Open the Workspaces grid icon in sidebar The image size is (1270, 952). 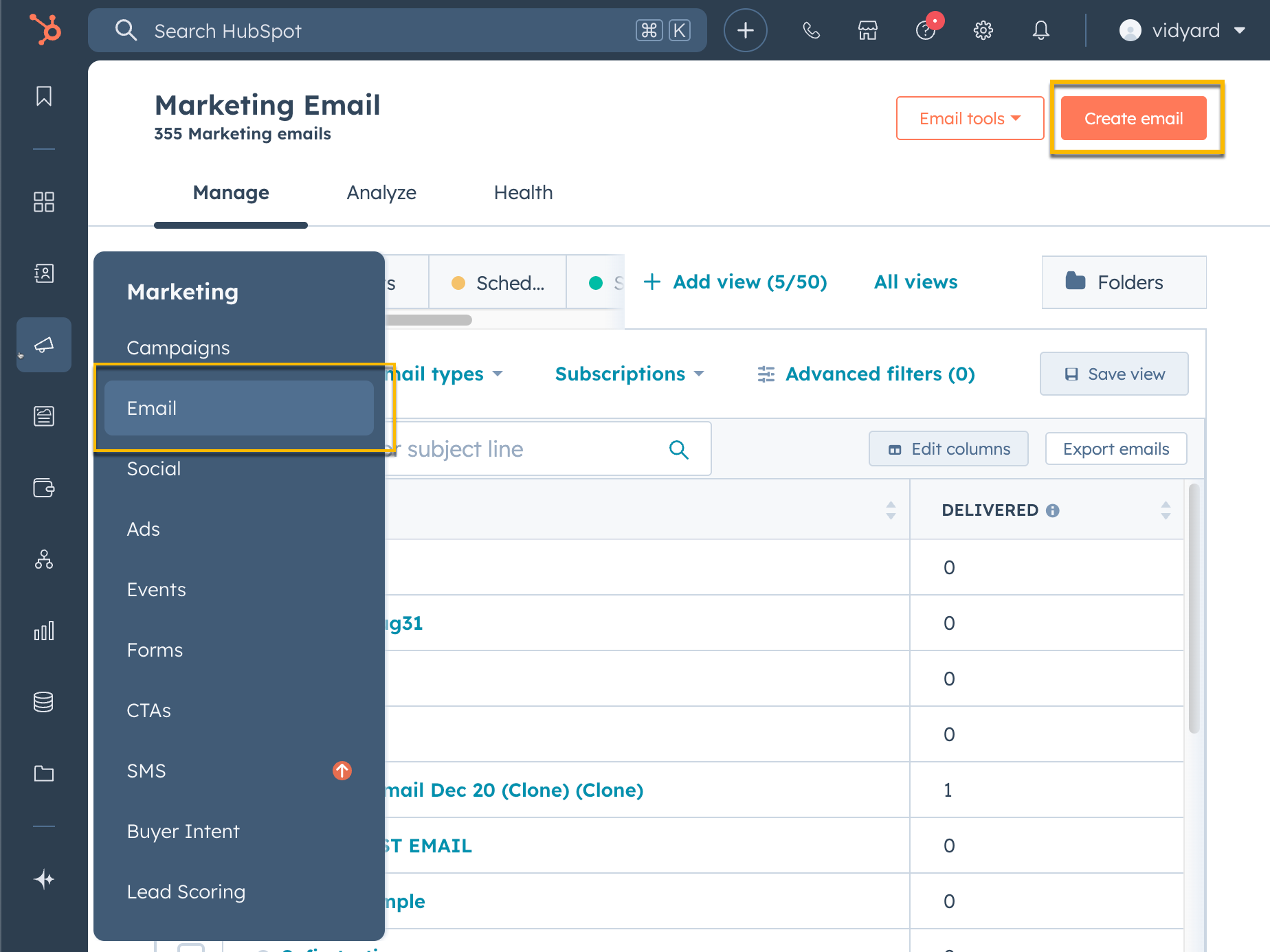44,202
